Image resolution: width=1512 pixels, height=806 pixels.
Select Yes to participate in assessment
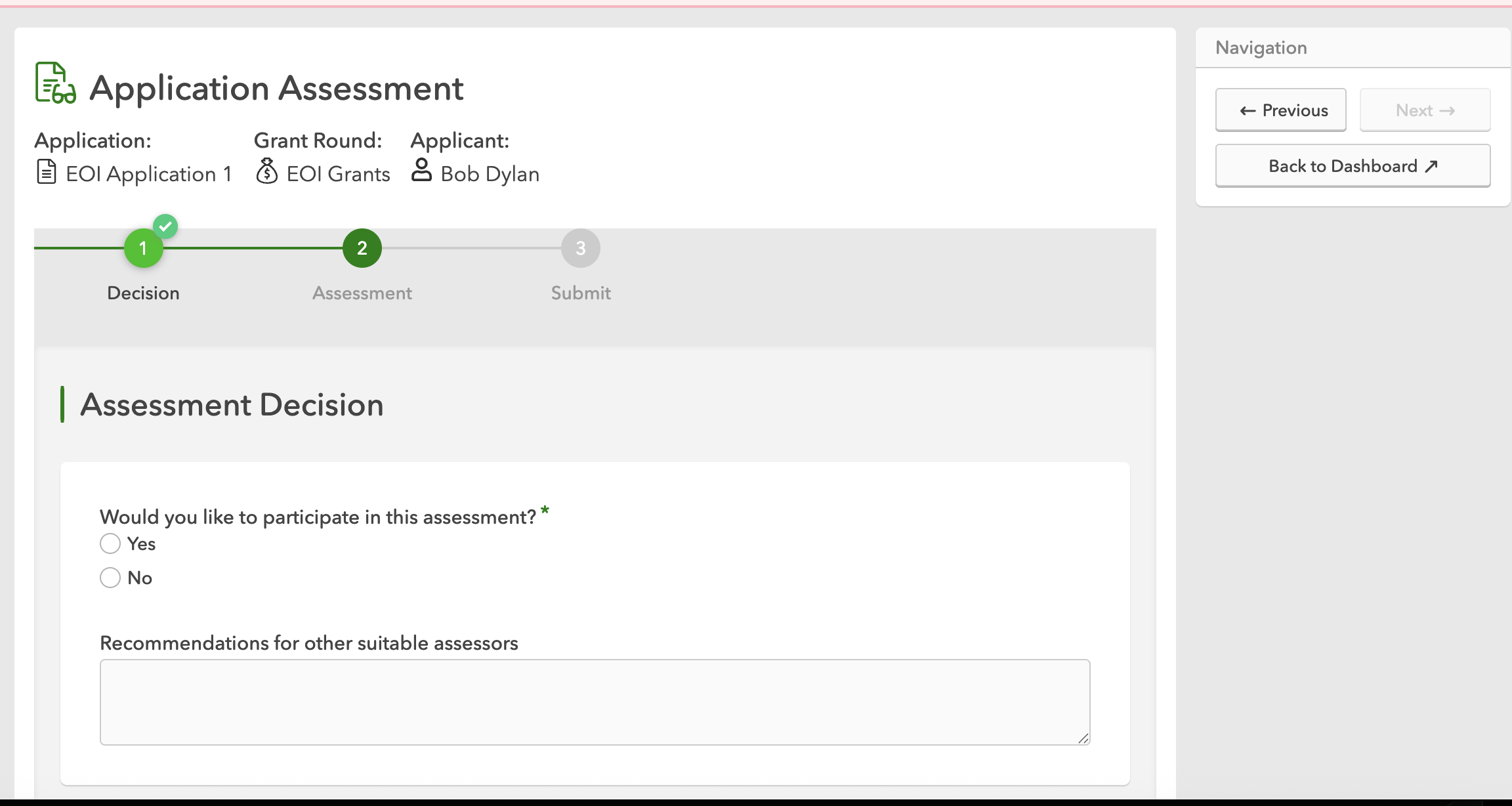110,544
